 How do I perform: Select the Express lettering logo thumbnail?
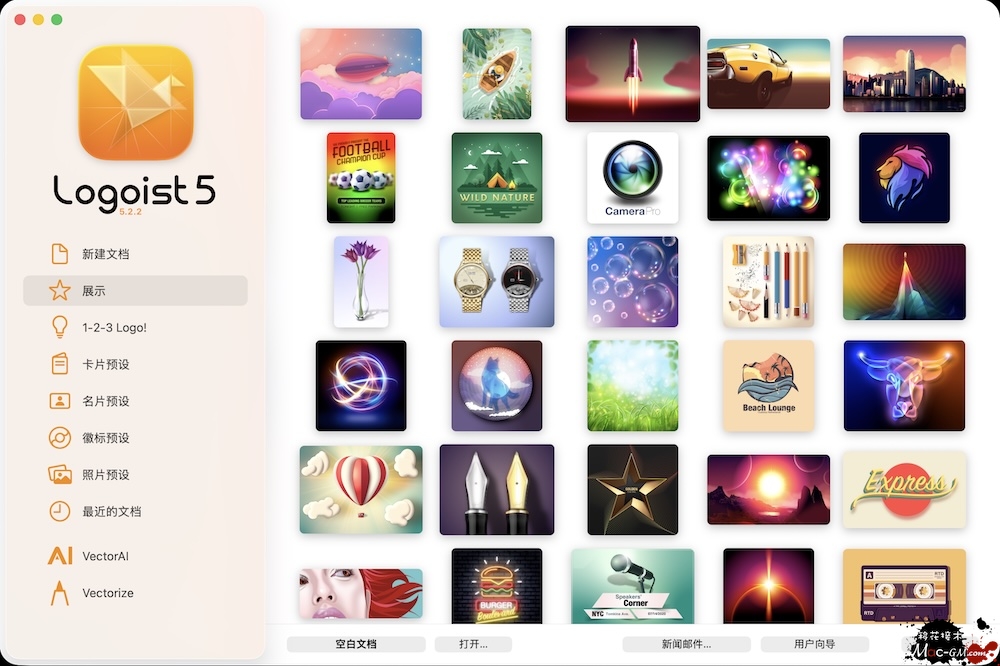click(x=904, y=489)
